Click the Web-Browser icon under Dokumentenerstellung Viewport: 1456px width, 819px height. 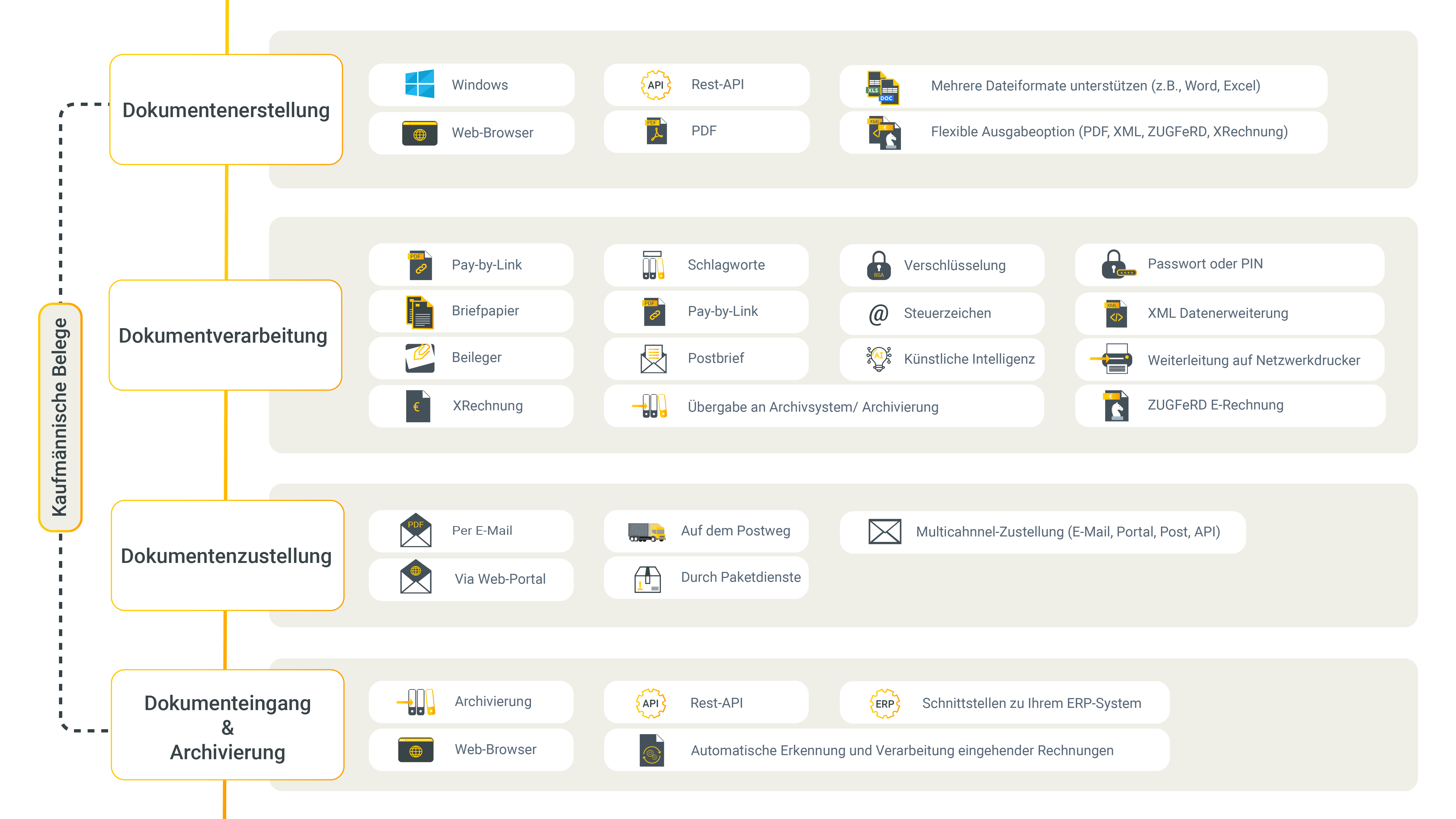419,133
